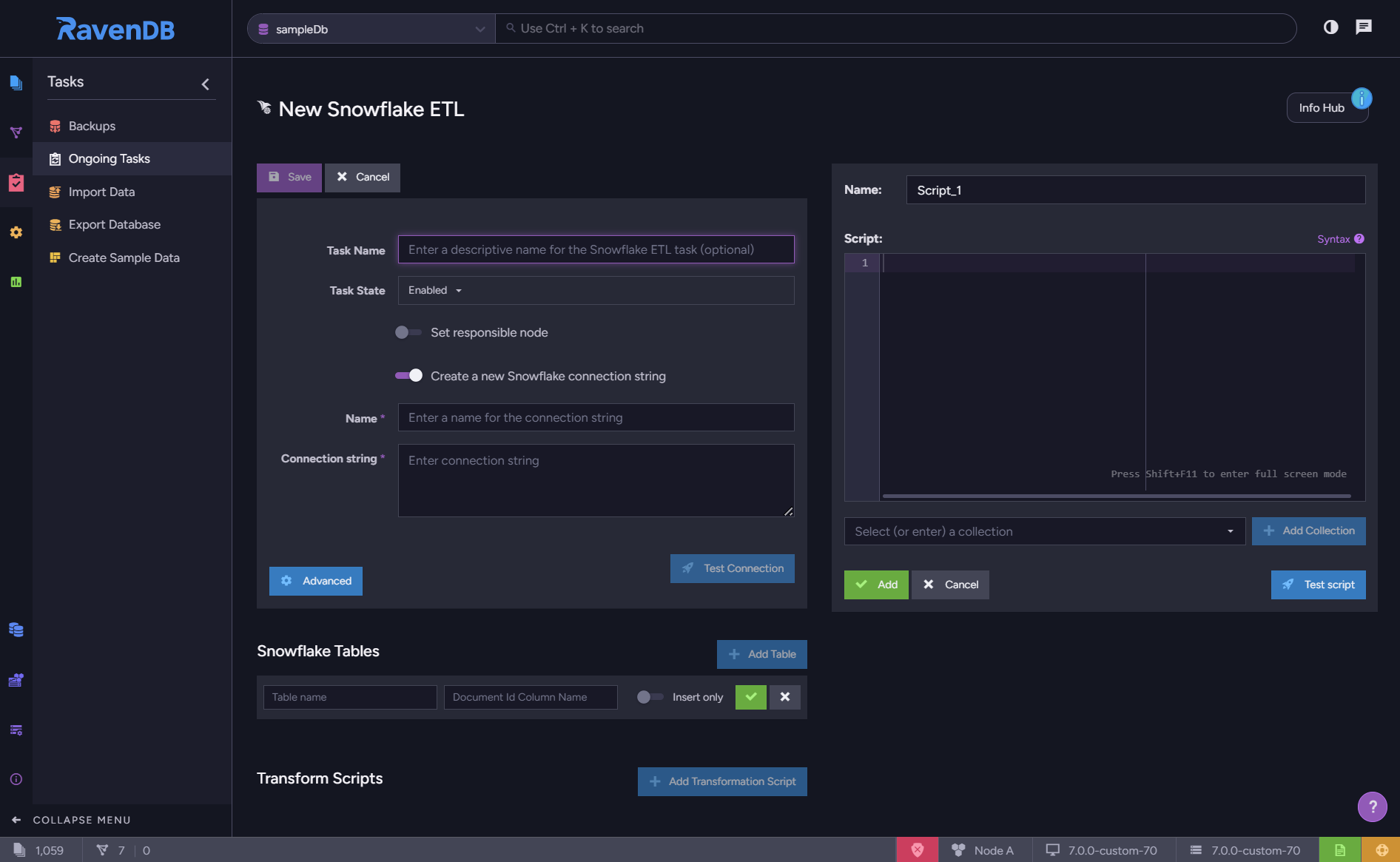Click the RavenDB logo

(x=115, y=29)
